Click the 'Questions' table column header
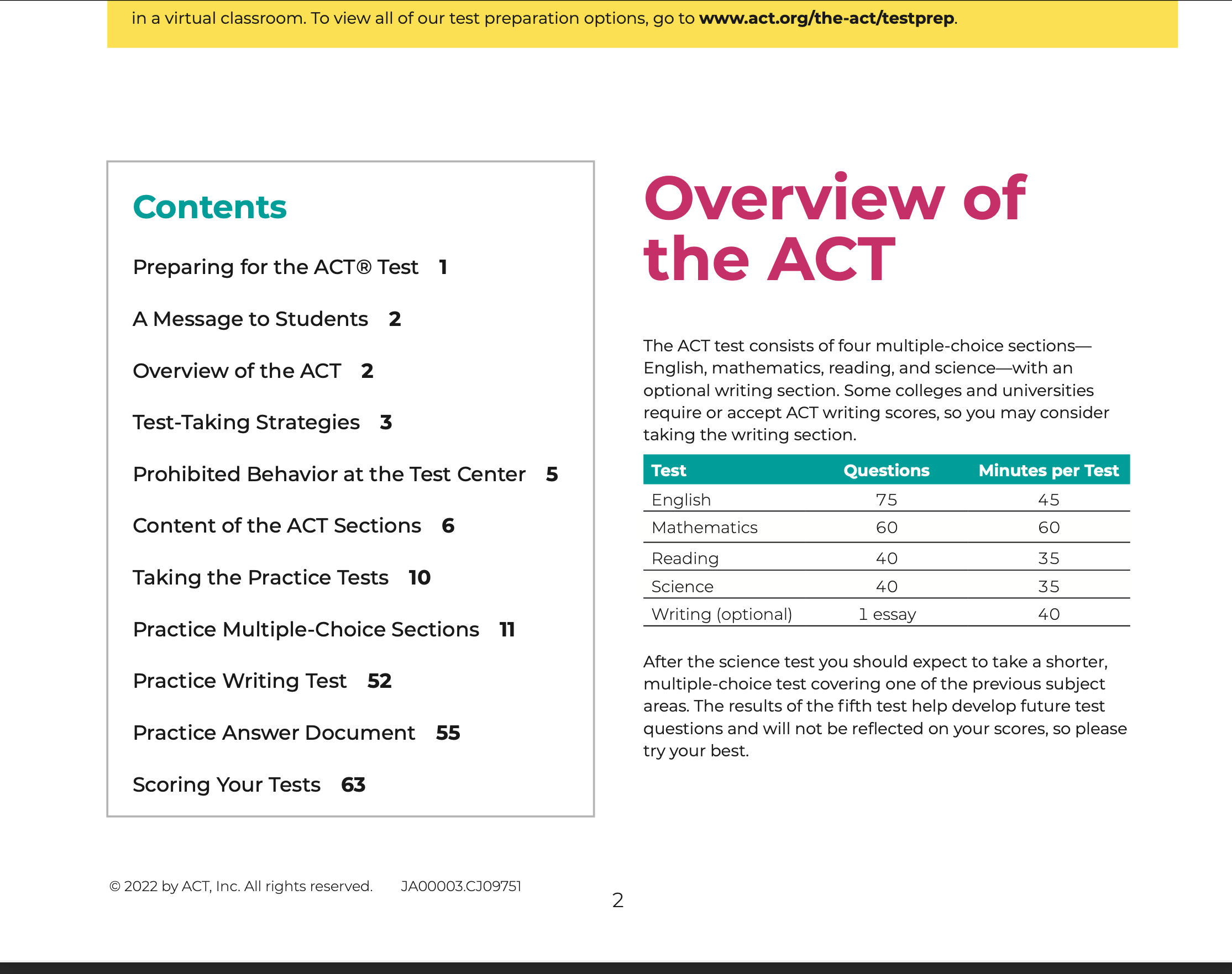 (886, 471)
